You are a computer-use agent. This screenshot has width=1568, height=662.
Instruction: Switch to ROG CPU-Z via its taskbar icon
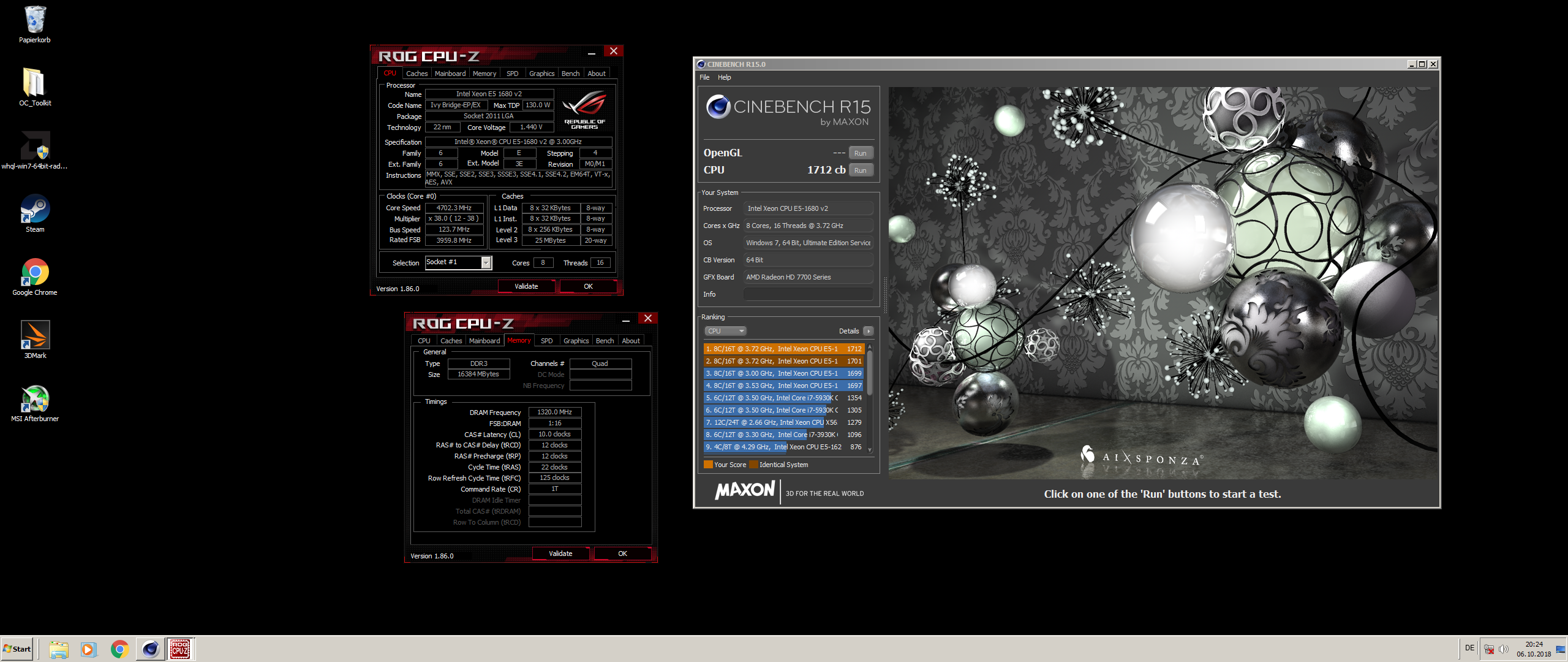(x=180, y=649)
